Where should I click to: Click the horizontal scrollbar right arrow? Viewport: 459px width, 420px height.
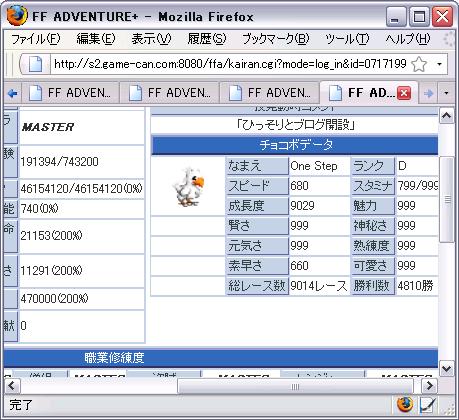[429, 386]
